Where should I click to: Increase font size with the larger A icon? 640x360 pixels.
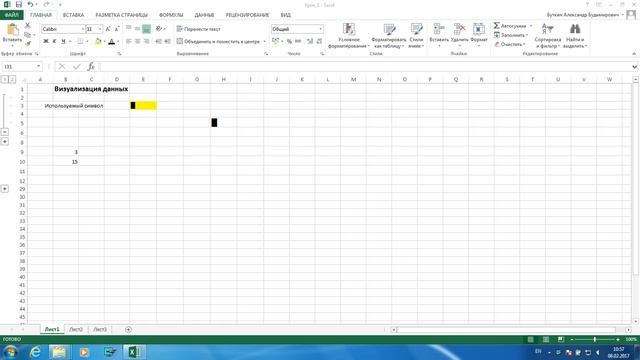point(108,29)
